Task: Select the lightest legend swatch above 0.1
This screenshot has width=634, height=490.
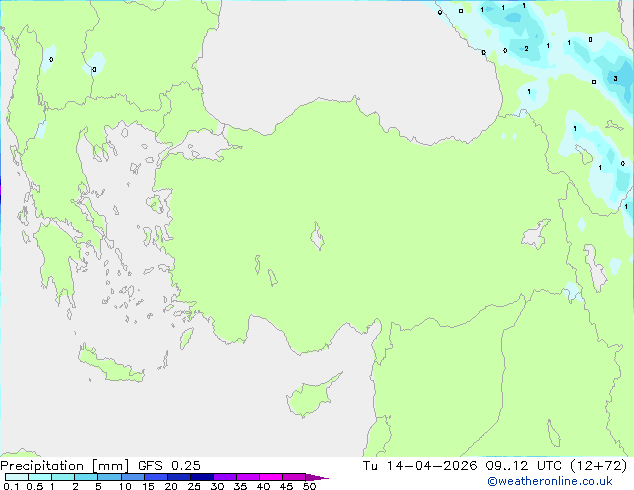Action: pos(17,477)
